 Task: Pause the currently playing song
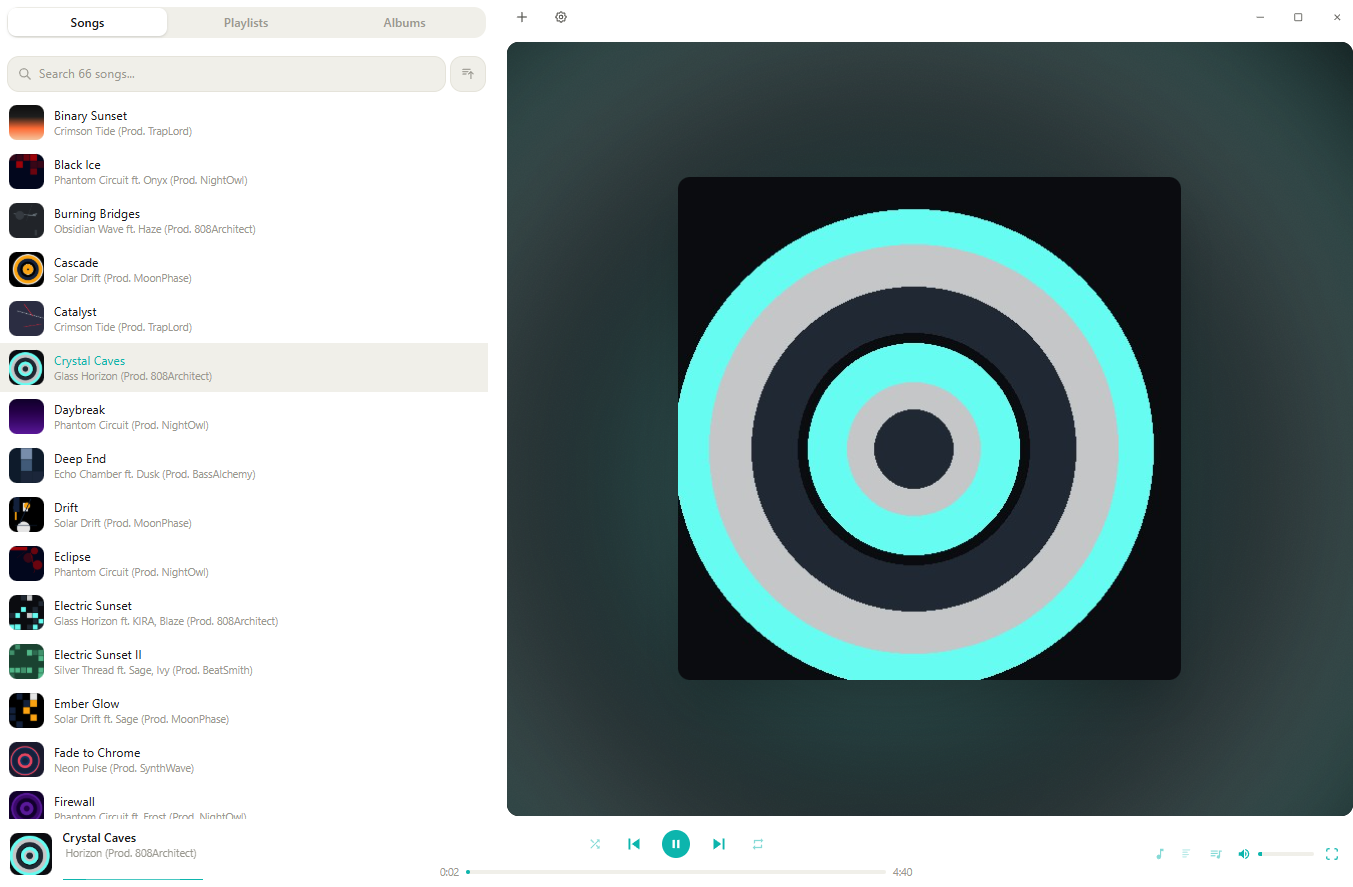(676, 844)
